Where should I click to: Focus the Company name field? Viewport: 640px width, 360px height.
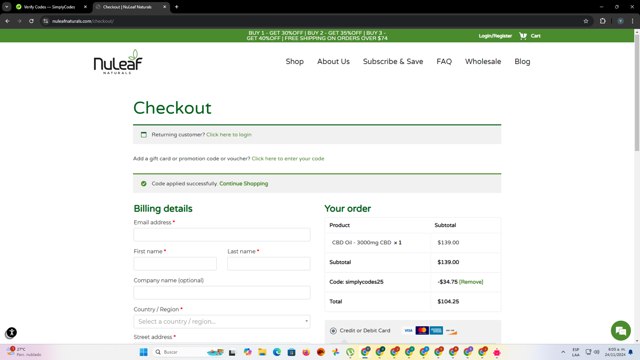click(x=222, y=293)
